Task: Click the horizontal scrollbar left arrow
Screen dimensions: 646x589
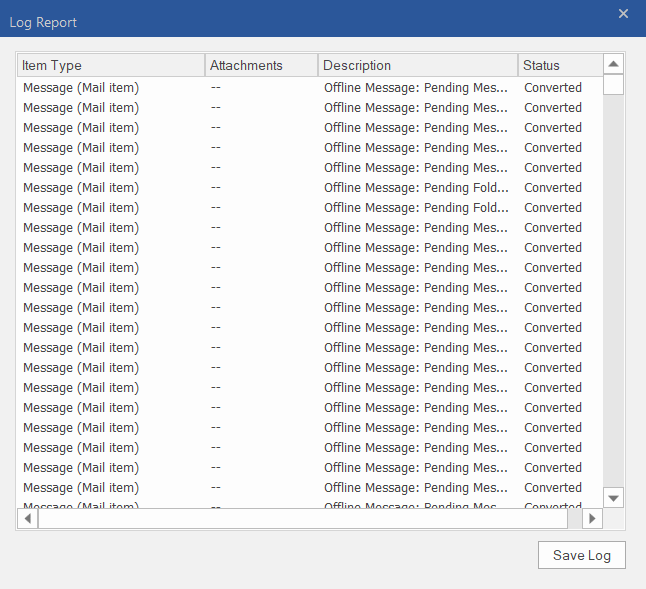Action: click(28, 518)
